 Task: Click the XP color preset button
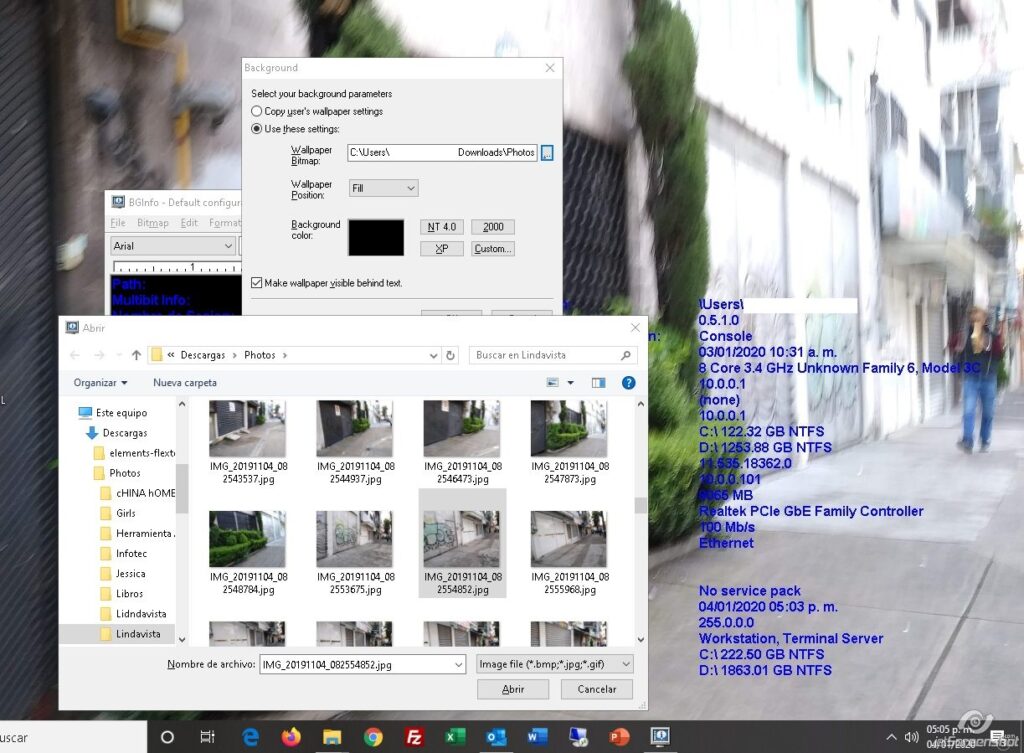(441, 249)
